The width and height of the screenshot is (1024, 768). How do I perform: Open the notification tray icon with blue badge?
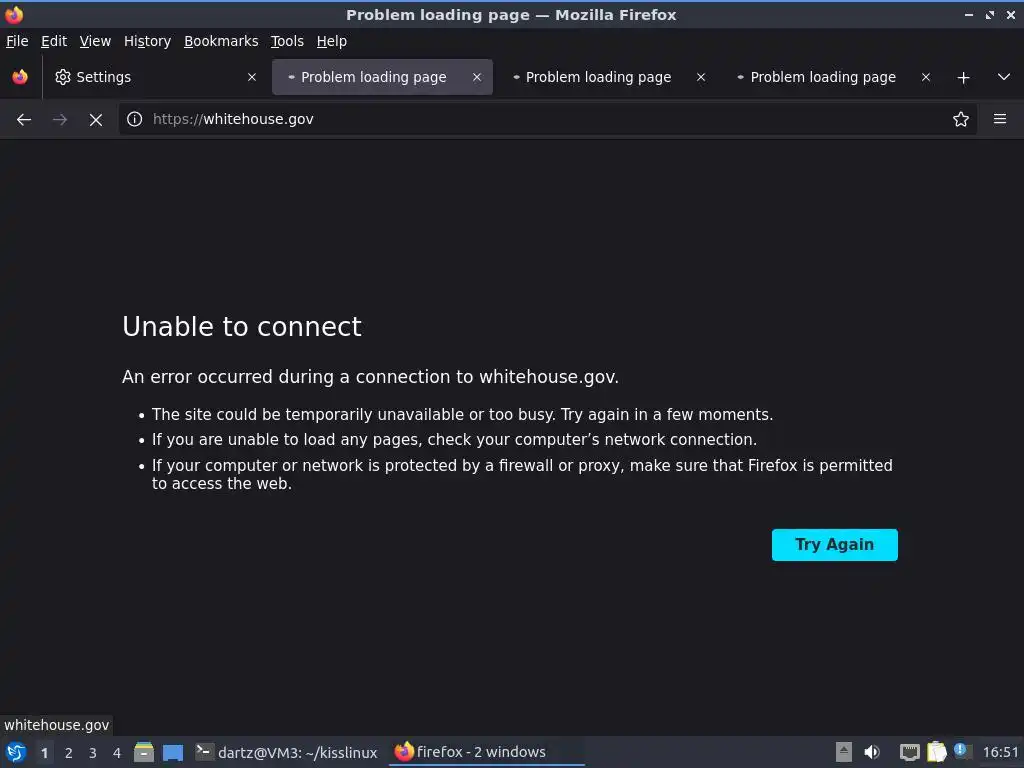(x=961, y=751)
